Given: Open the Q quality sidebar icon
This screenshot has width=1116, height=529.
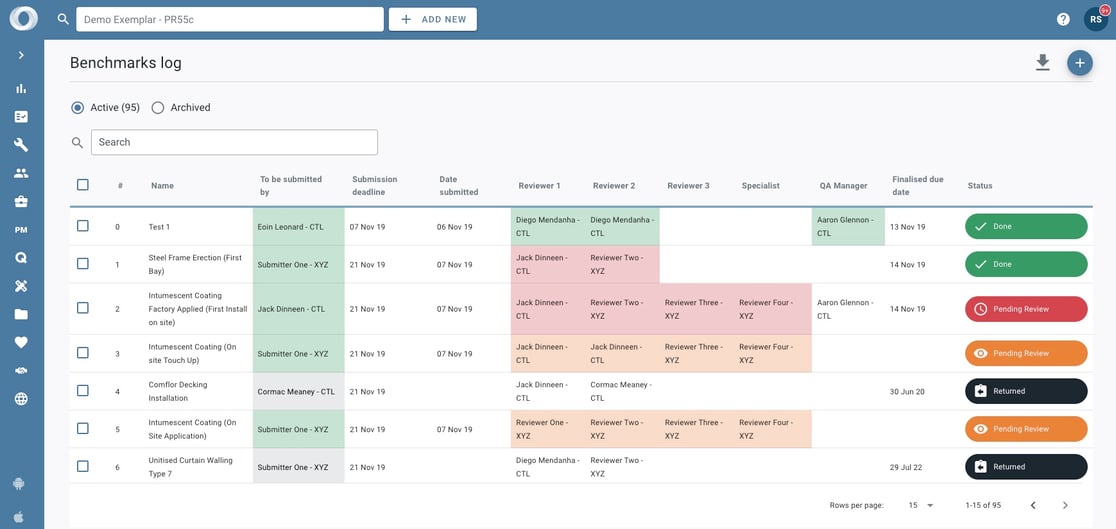Looking at the screenshot, I should click(21, 258).
